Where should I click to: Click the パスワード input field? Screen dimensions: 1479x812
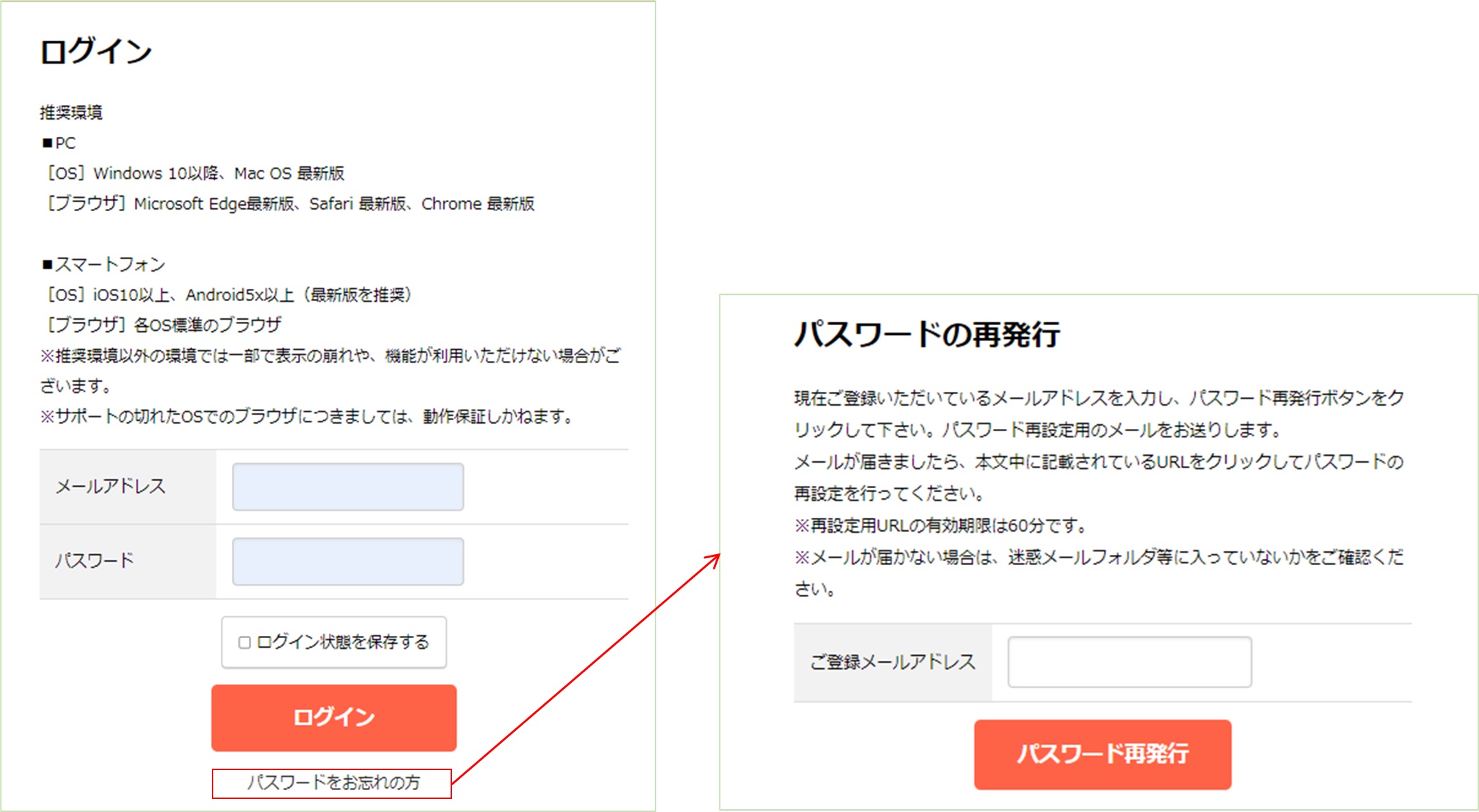pos(347,561)
